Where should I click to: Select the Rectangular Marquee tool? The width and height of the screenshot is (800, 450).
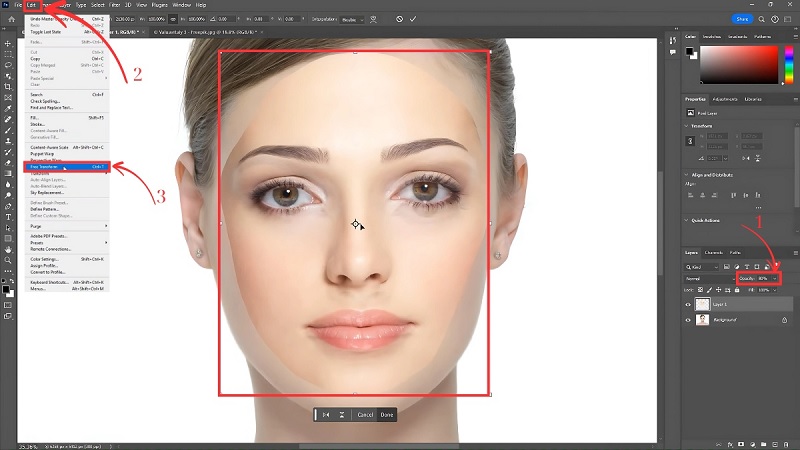coord(8,54)
